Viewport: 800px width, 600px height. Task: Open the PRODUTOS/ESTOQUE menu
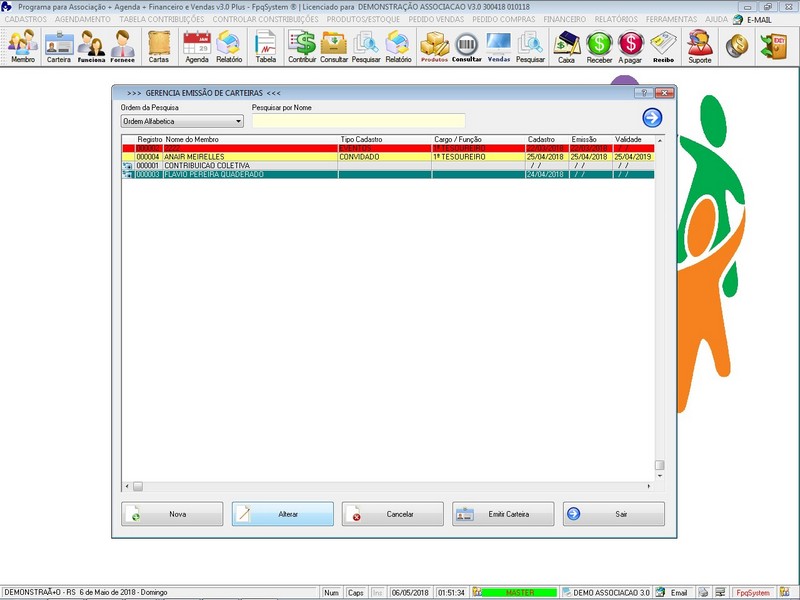(363, 19)
